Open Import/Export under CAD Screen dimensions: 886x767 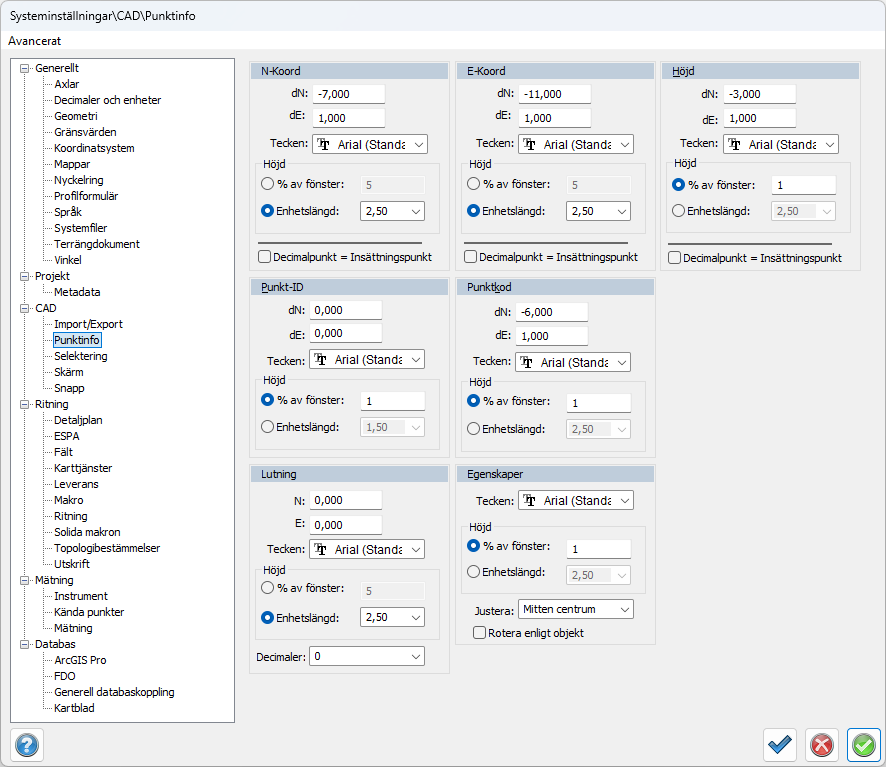tap(88, 324)
